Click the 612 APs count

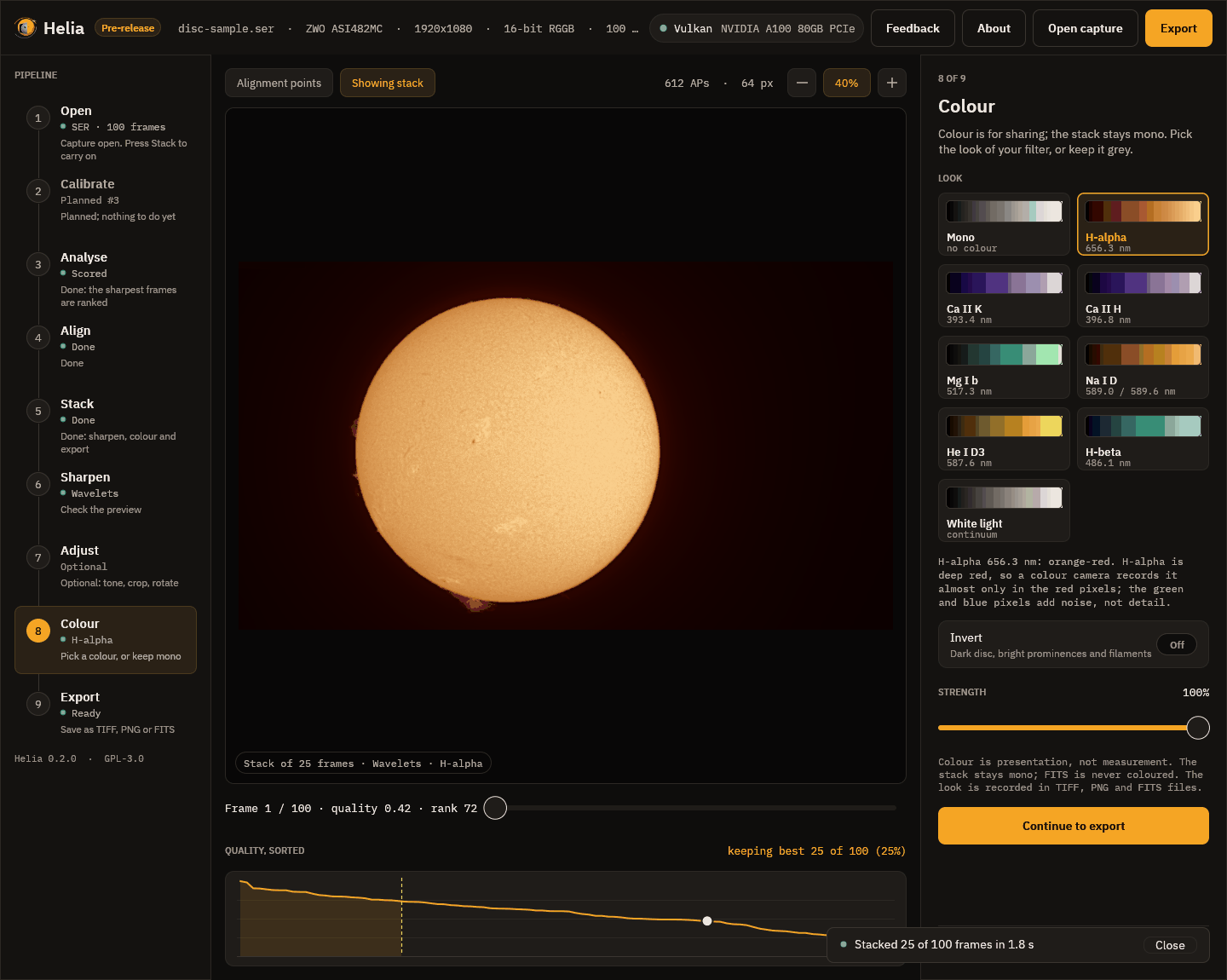[x=687, y=84]
